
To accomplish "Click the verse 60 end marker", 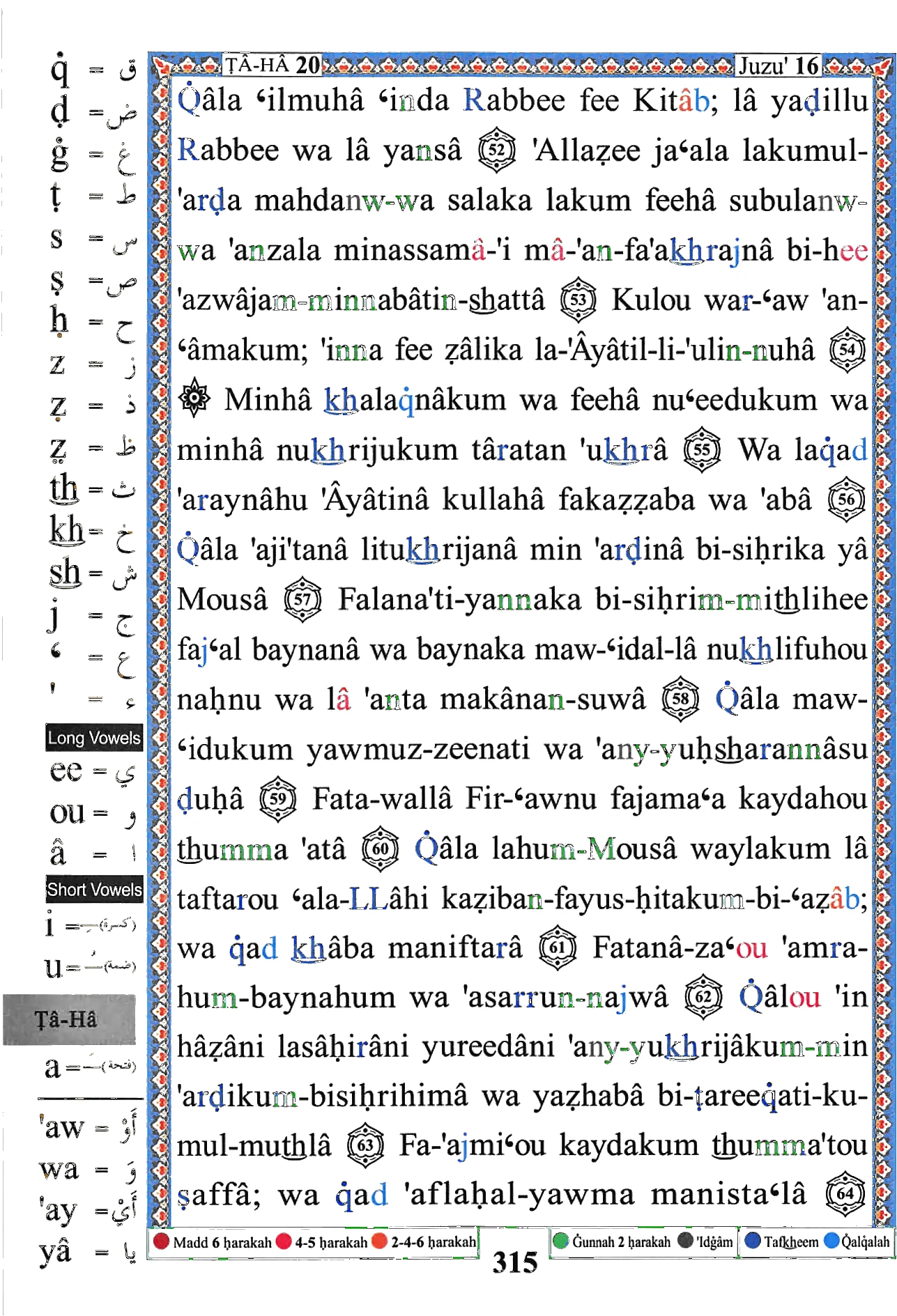I will pyautogui.click(x=380, y=849).
